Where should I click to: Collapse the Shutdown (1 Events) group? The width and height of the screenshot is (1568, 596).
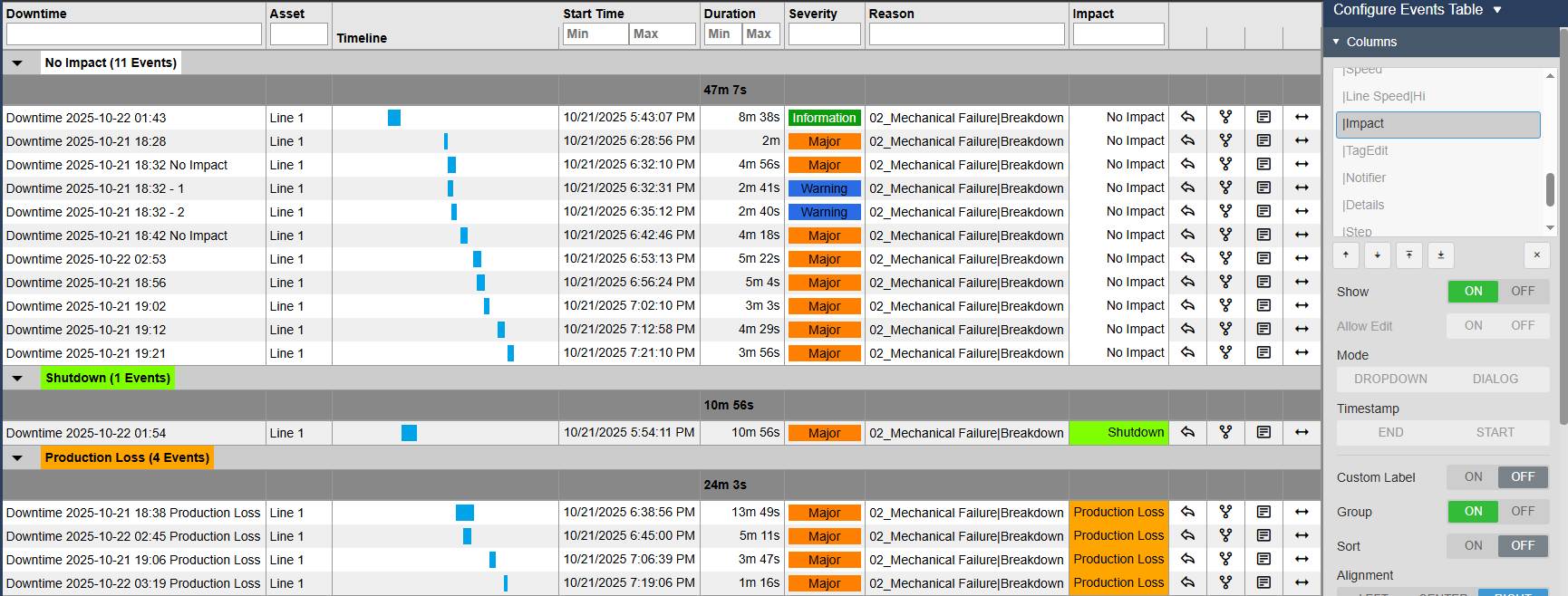(17, 379)
